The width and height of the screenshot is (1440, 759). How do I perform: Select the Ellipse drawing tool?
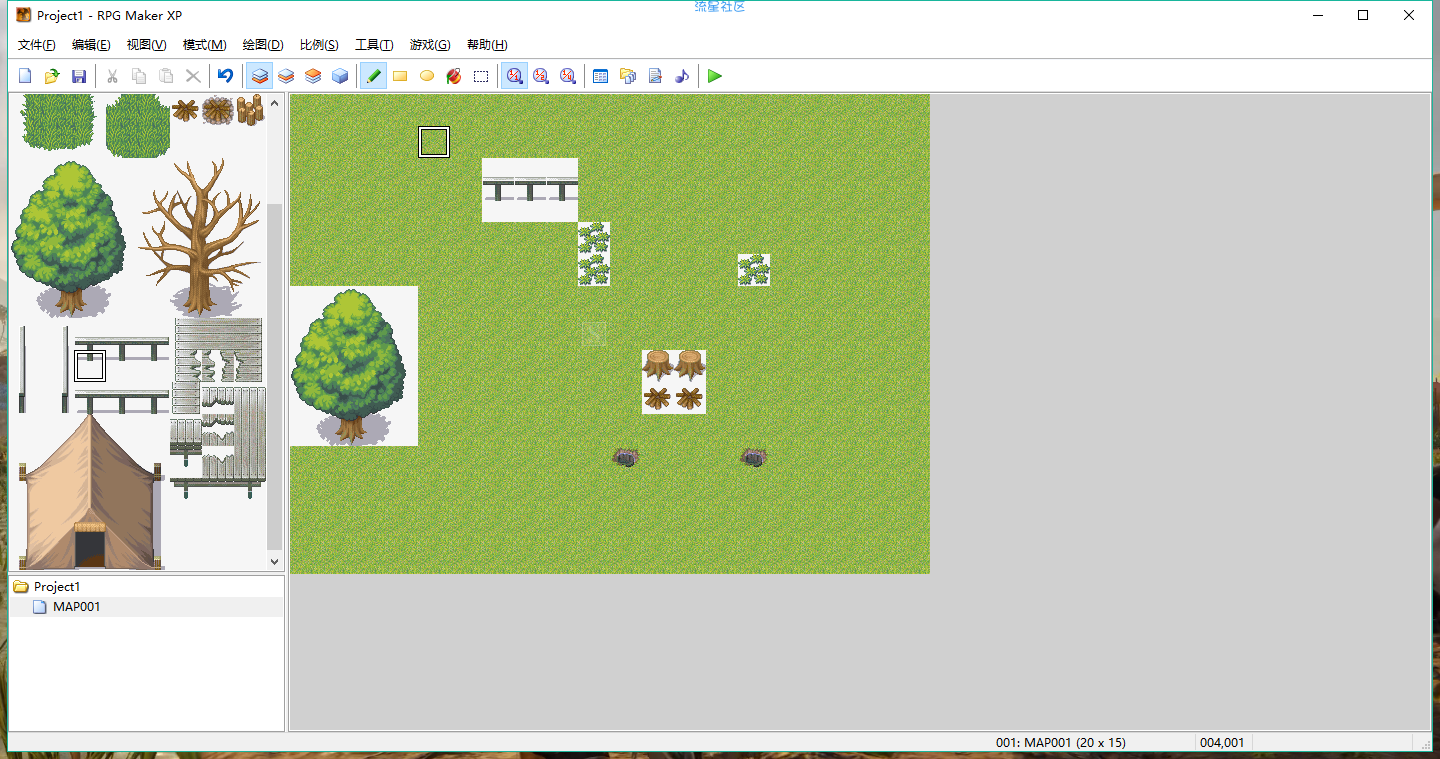(427, 76)
